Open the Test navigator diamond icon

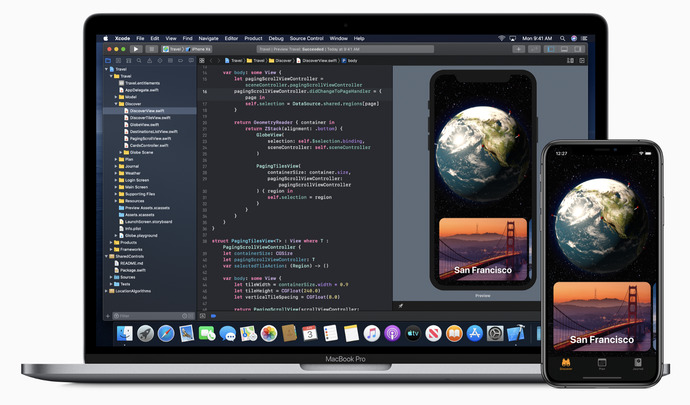tap(160, 61)
